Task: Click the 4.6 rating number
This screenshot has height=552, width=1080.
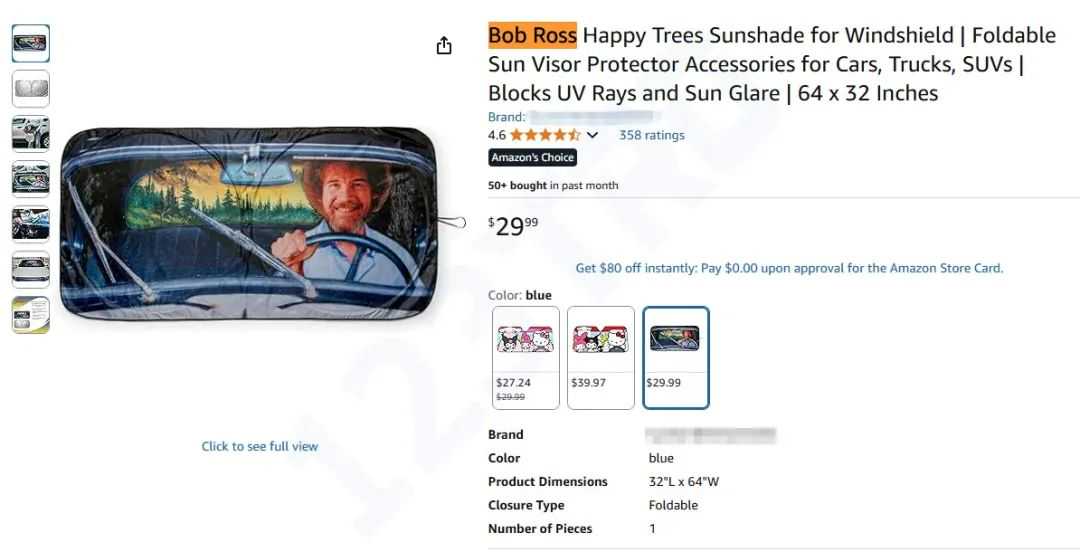Action: 497,135
